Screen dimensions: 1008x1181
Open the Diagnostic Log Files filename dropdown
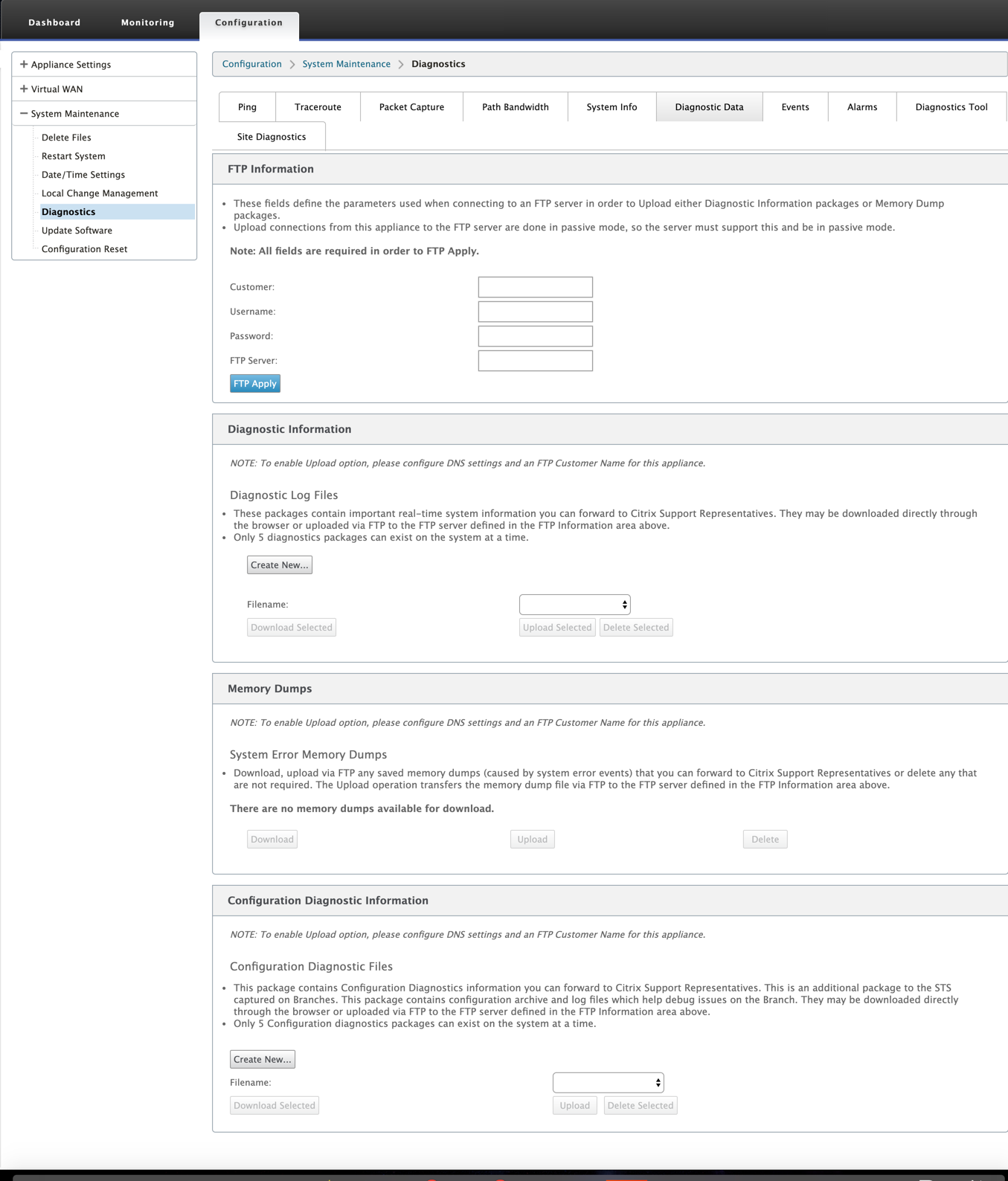click(x=574, y=605)
